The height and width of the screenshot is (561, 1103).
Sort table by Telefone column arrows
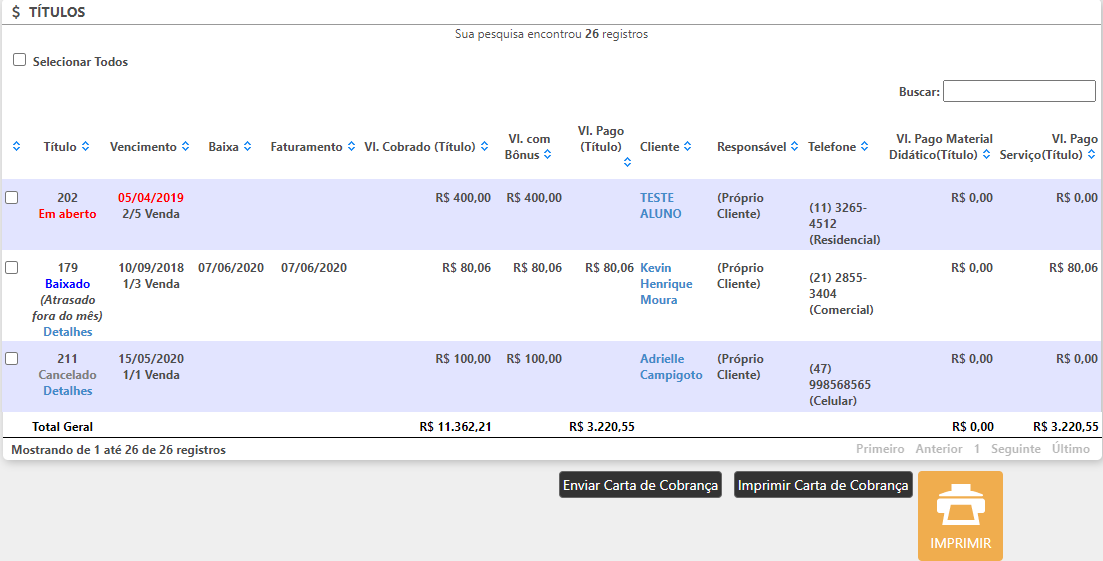pos(864,147)
